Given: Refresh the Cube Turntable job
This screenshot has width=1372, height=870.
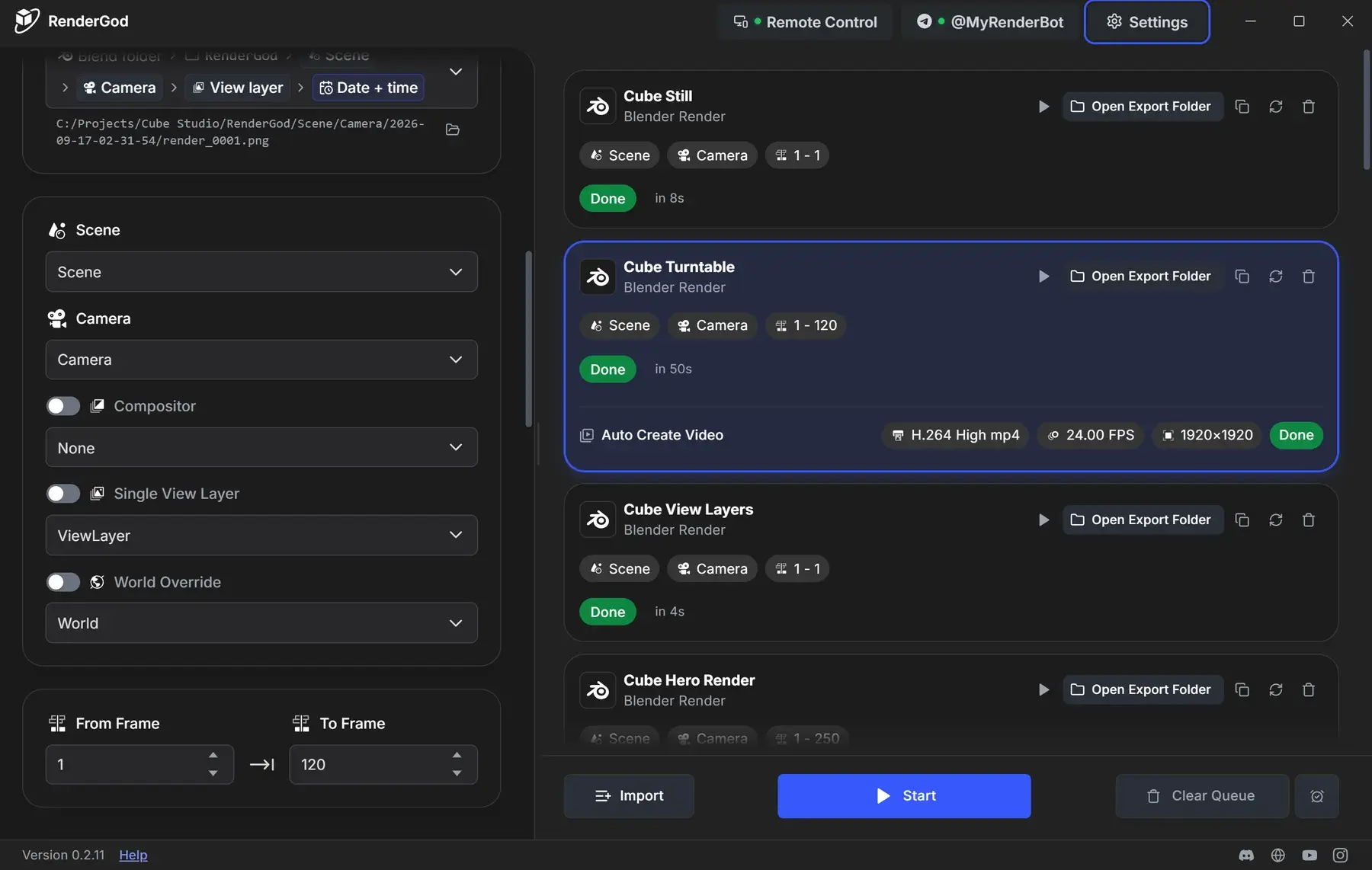Looking at the screenshot, I should click(x=1275, y=277).
